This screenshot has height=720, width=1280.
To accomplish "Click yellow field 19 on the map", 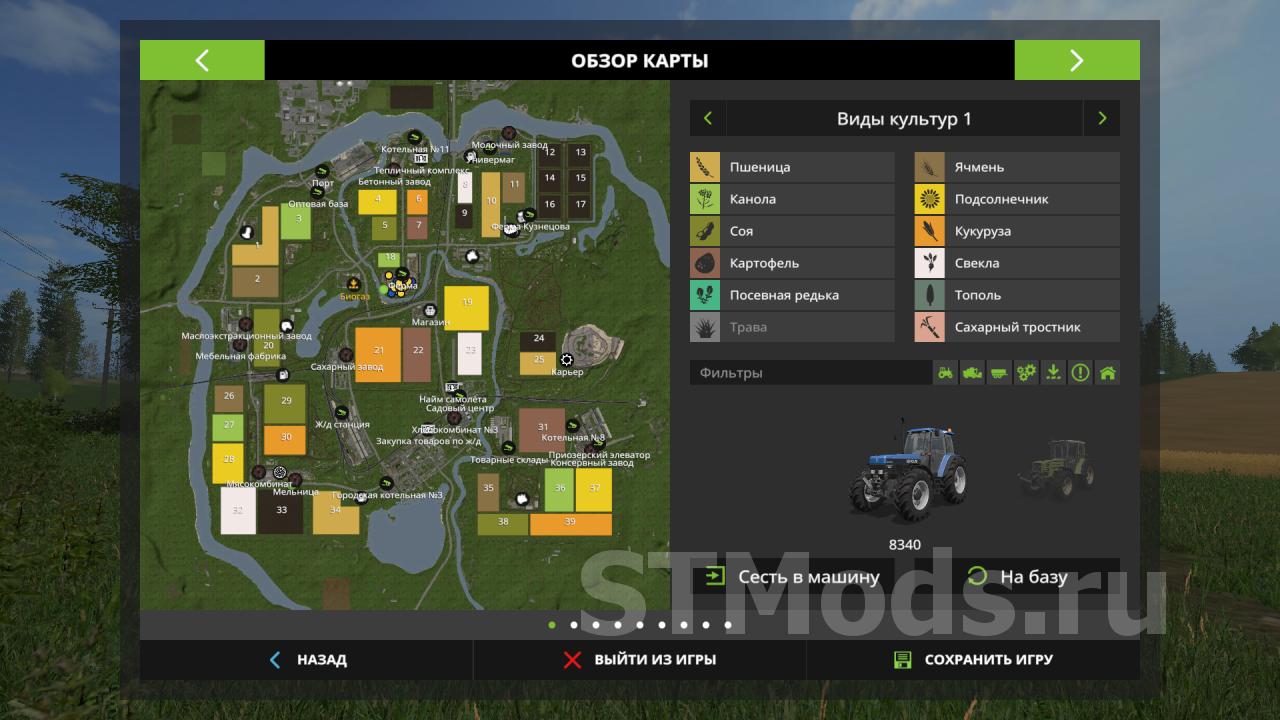I will pos(466,308).
